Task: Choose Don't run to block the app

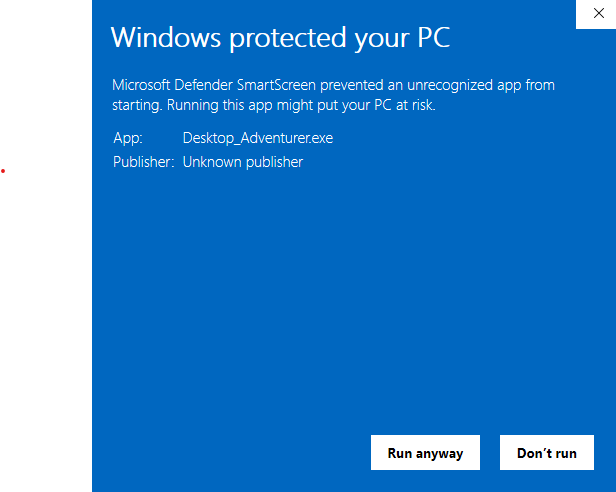Action: pos(546,452)
